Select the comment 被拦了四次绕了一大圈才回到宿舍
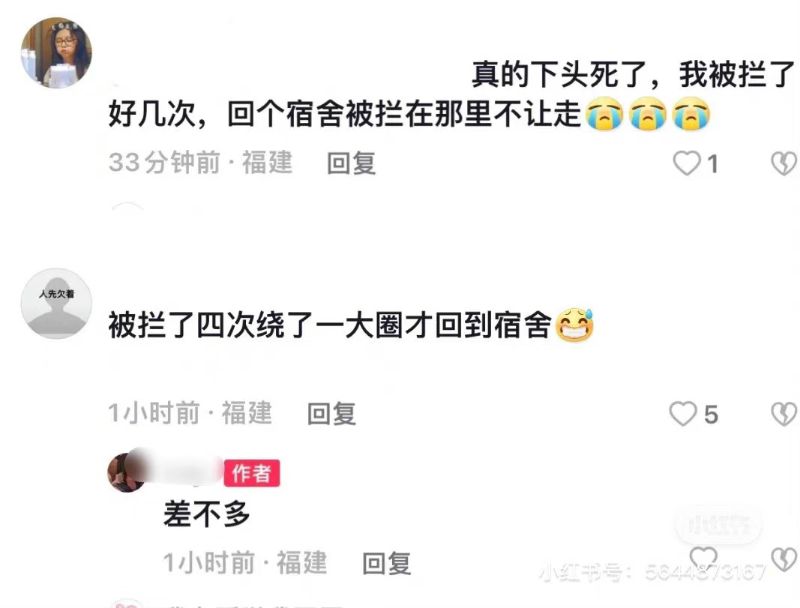This screenshot has width=800, height=608. click(331, 325)
